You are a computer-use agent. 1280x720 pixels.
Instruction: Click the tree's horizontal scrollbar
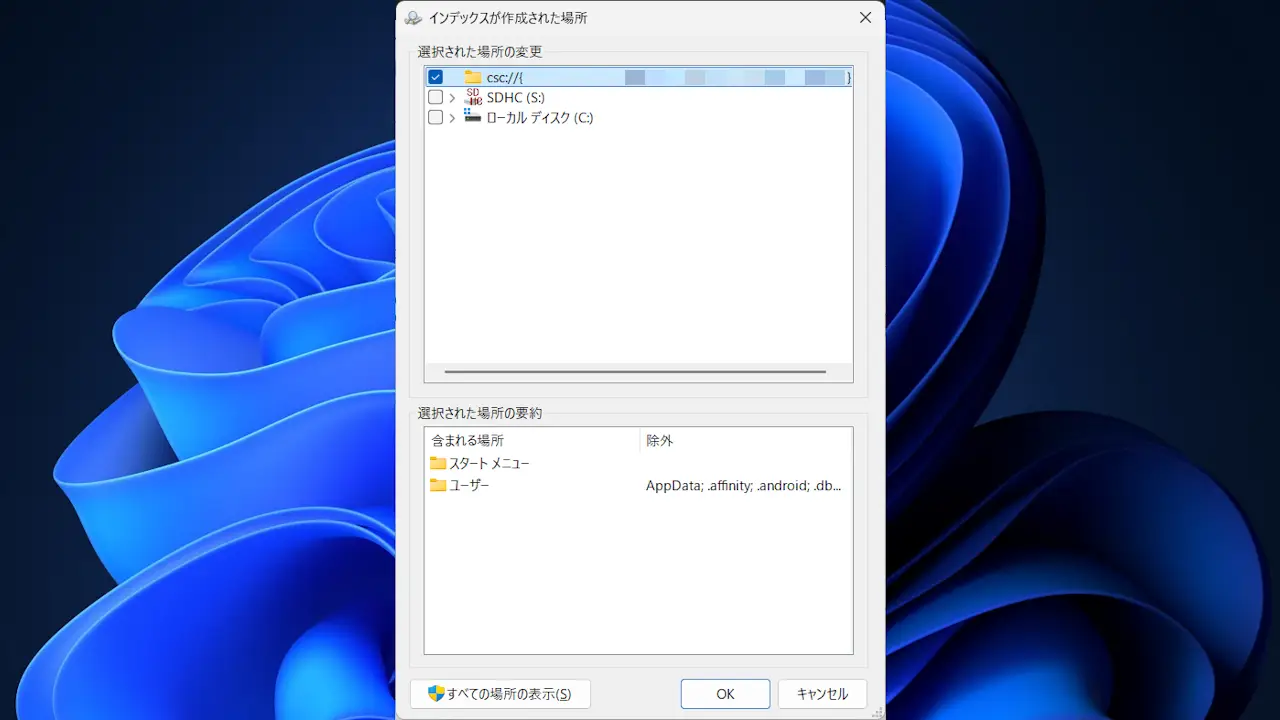[x=635, y=371]
